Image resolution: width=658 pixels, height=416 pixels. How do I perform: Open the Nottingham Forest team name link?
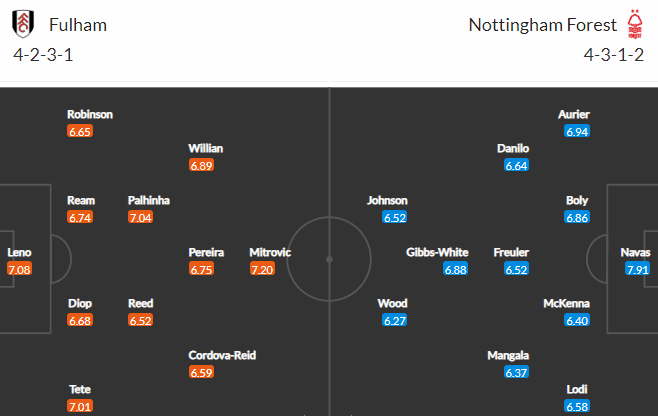coord(543,25)
